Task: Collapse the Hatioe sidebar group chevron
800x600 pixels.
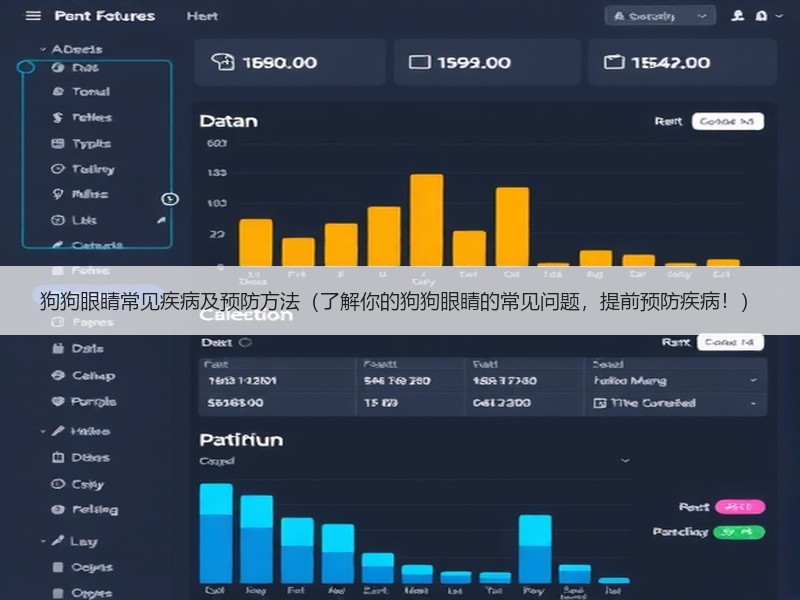Action: 43,432
